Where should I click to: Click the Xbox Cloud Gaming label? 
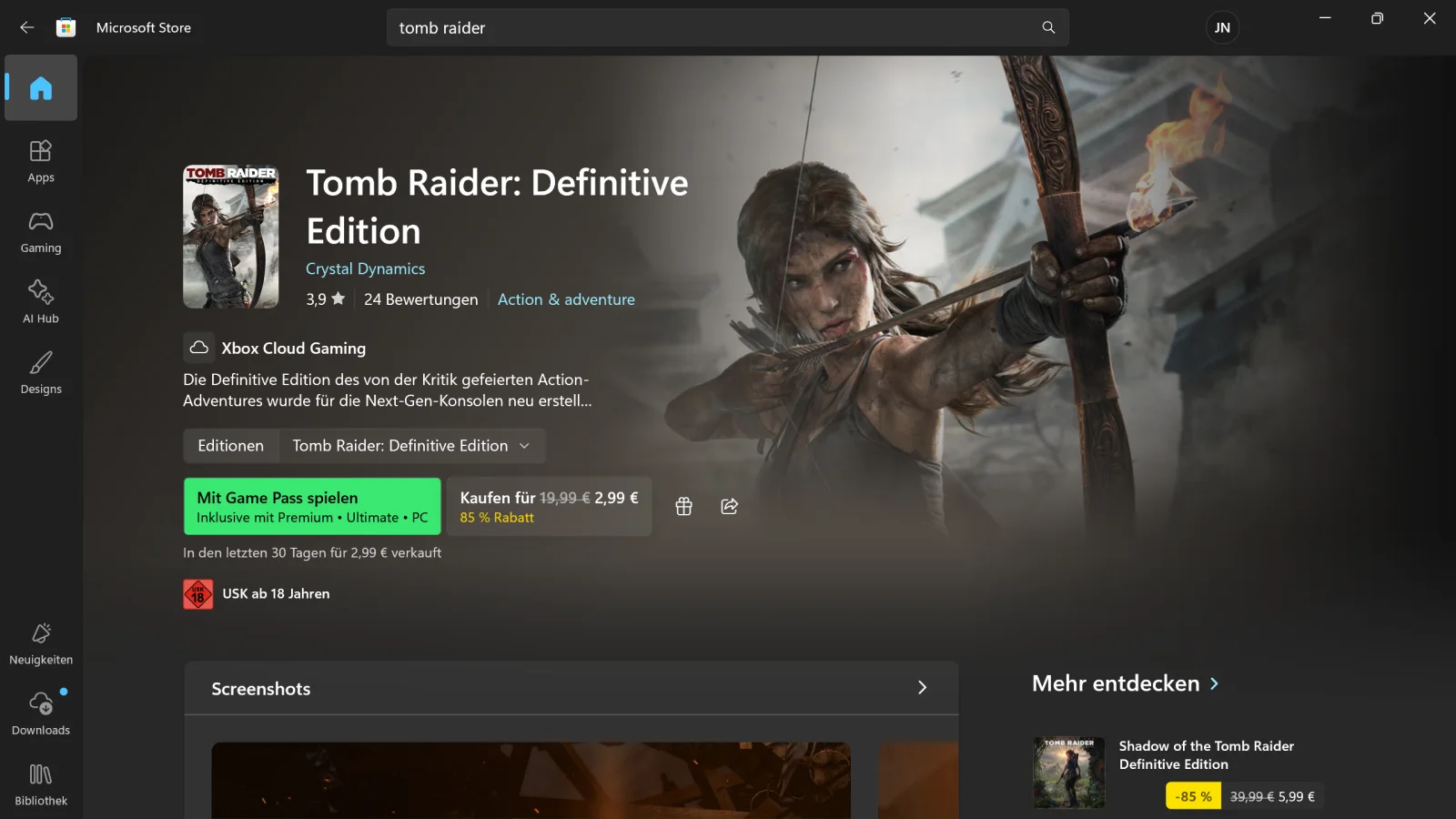(x=294, y=349)
